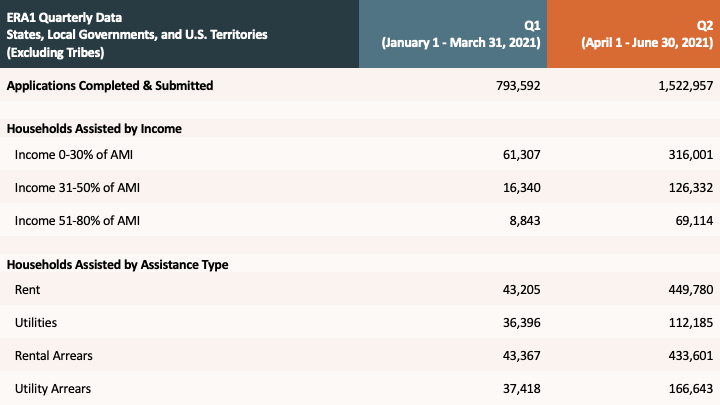
Task: Select the value 69,114
Action: 692,219
